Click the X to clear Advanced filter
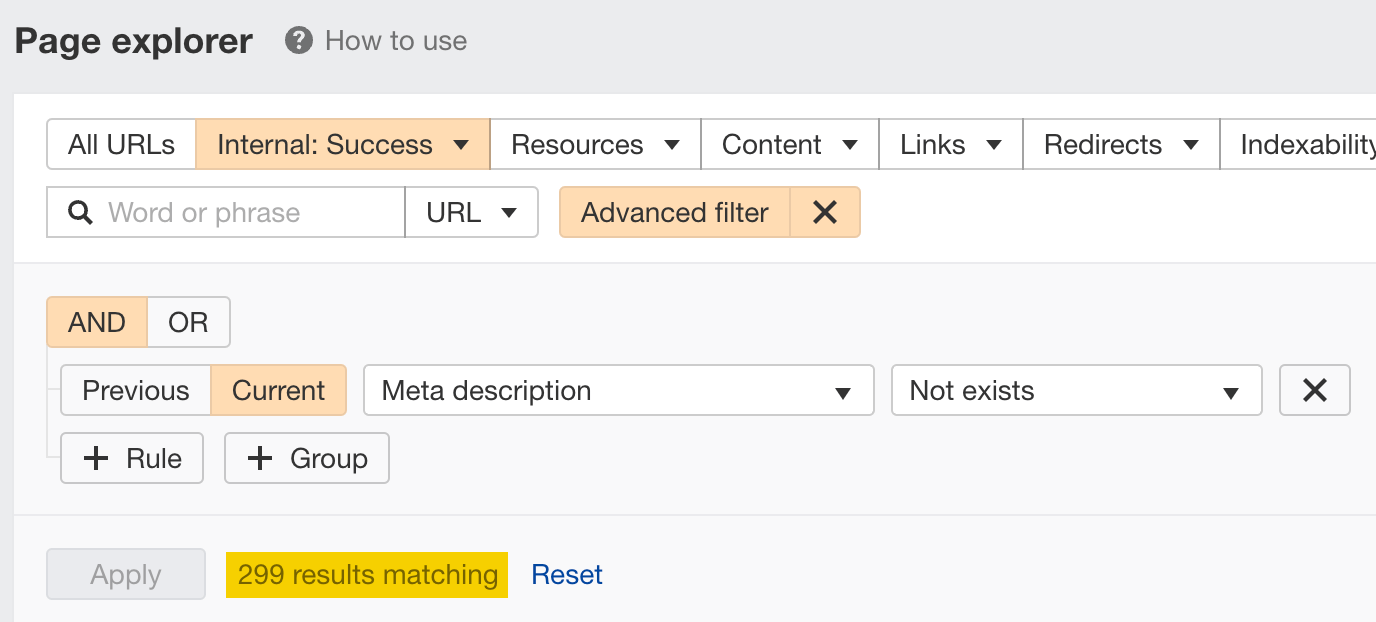 [x=825, y=212]
